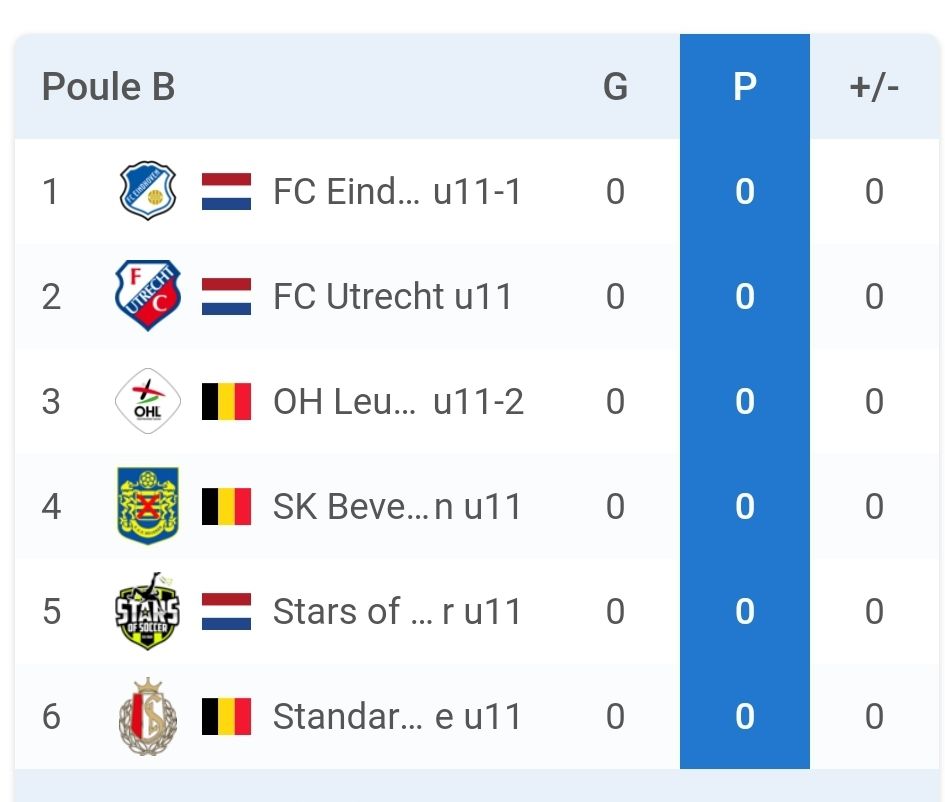Select the +/- goal difference header
This screenshot has width=945, height=802.
click(874, 87)
